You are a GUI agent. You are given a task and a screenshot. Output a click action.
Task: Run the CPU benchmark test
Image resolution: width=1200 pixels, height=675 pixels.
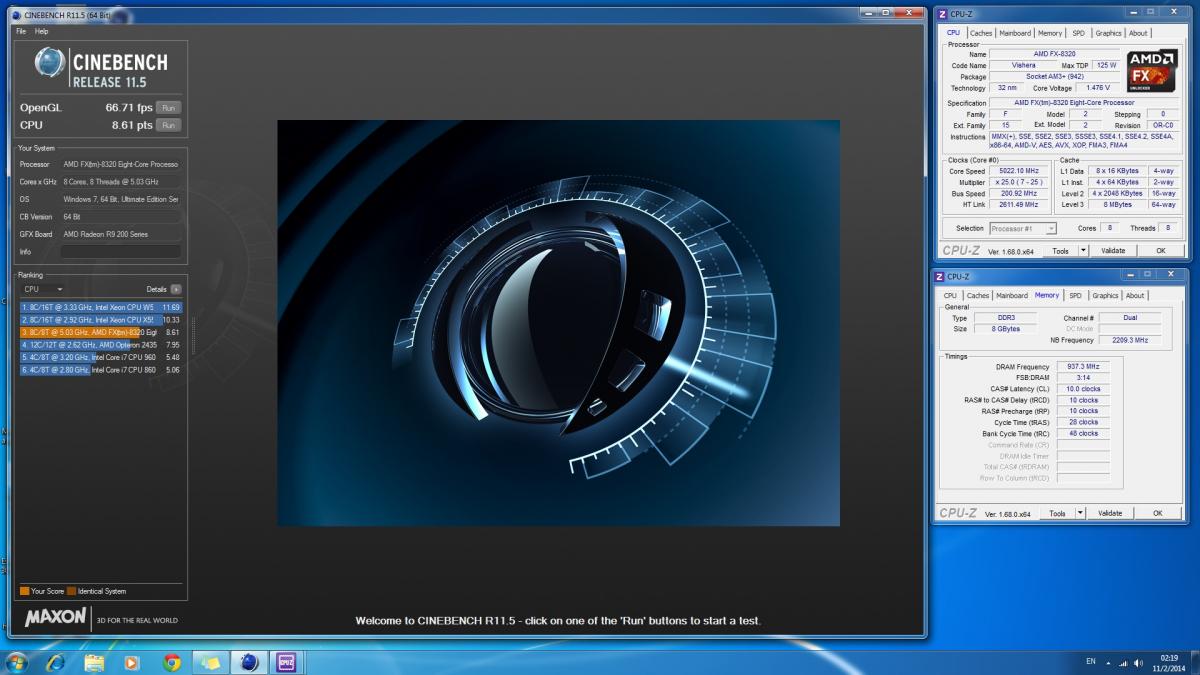(x=169, y=125)
